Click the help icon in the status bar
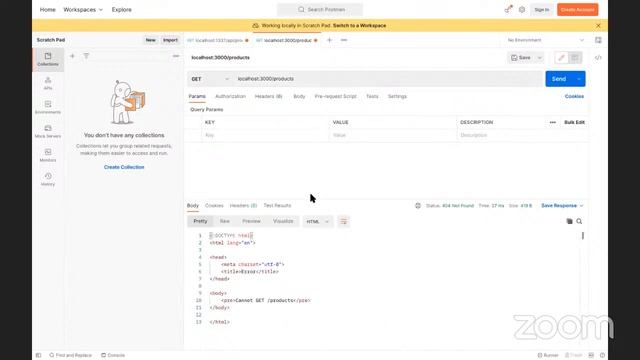The height and width of the screenshot is (360, 640). [602, 355]
